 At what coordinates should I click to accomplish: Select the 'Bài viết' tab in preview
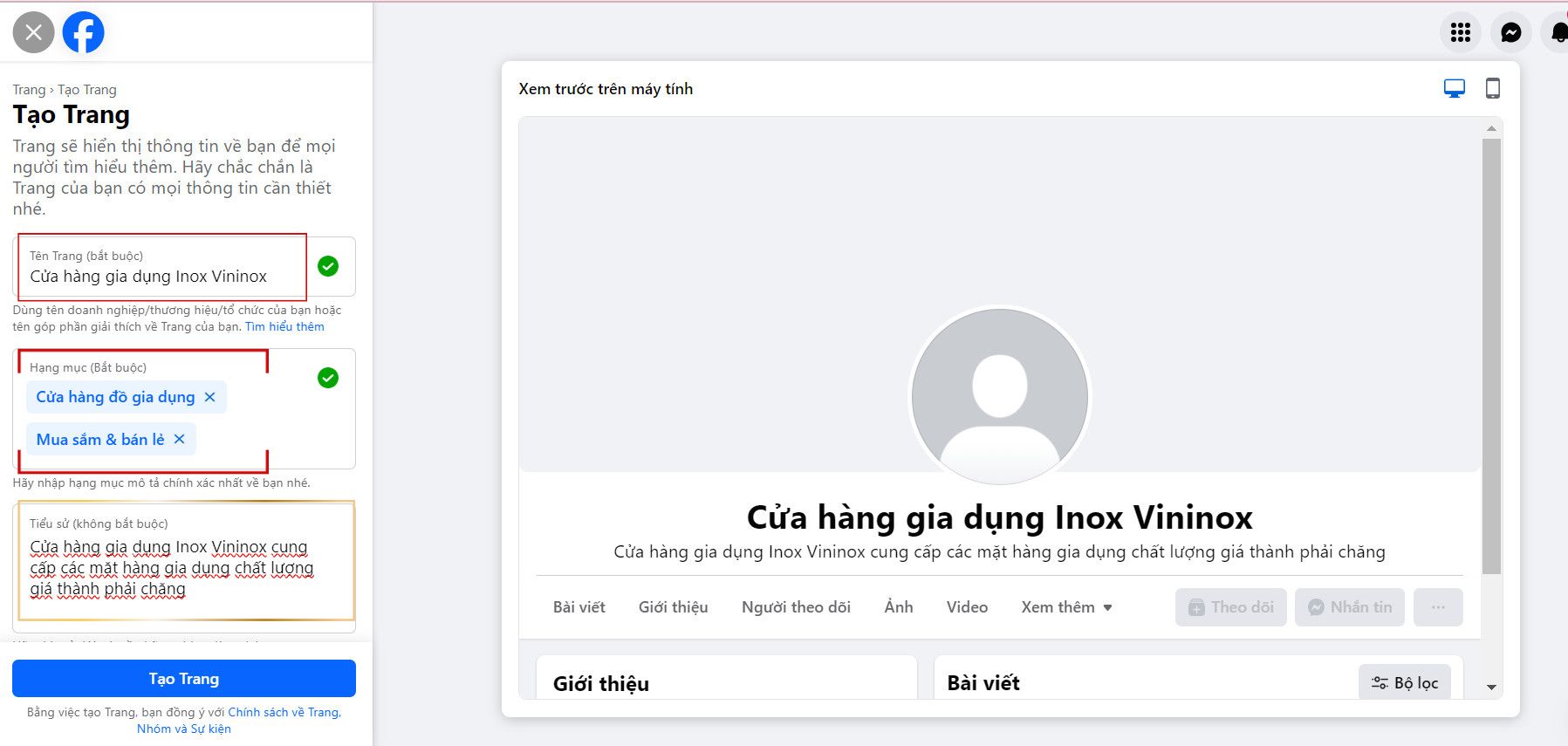(x=579, y=607)
